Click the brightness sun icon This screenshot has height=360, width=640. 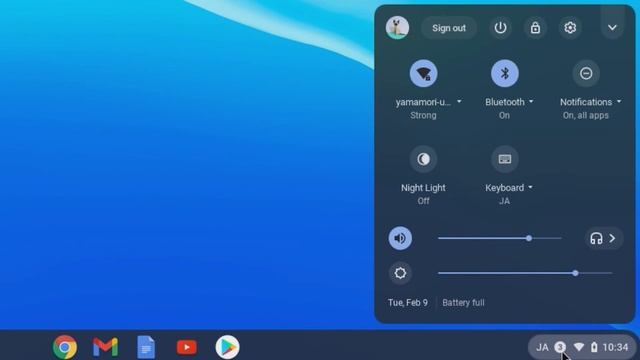click(400, 273)
